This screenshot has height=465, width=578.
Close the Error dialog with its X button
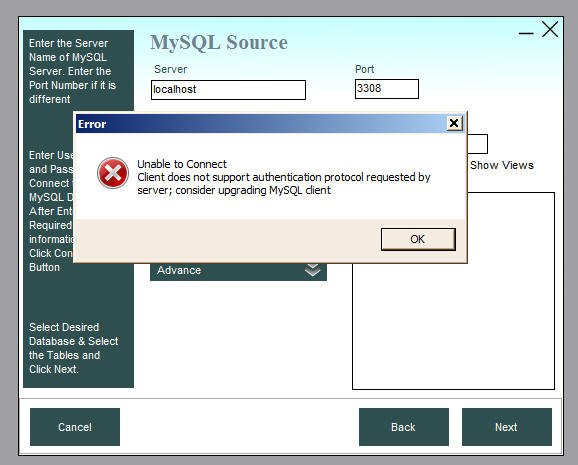pos(454,123)
